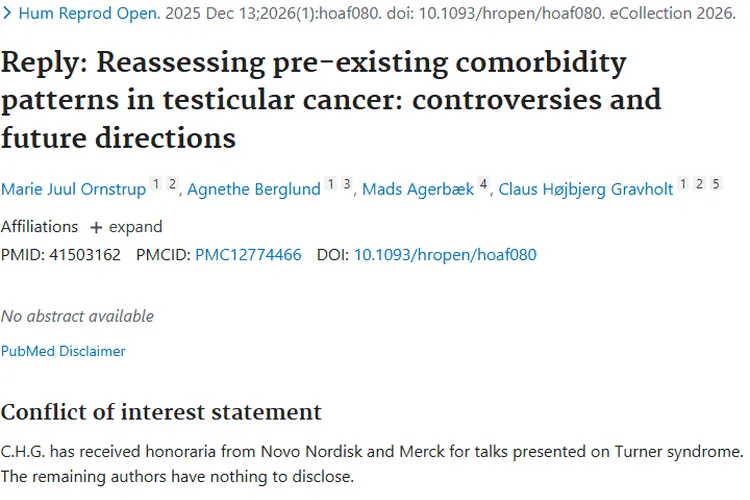This screenshot has width=750, height=500.
Task: Click affiliation 1 superscript after Marie Juul Ornstrup
Action: tap(155, 185)
